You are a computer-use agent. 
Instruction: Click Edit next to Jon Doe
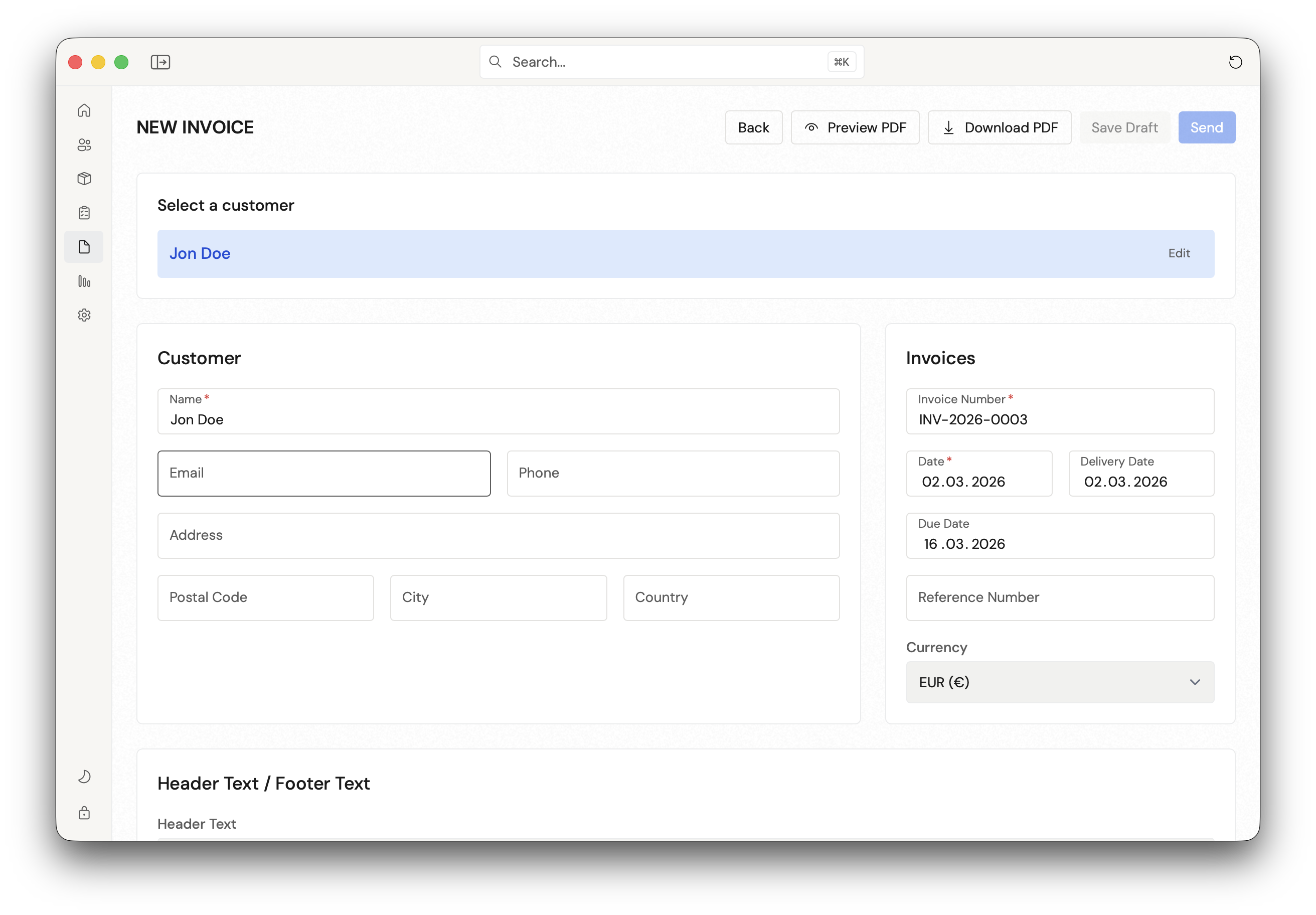pyautogui.click(x=1179, y=253)
